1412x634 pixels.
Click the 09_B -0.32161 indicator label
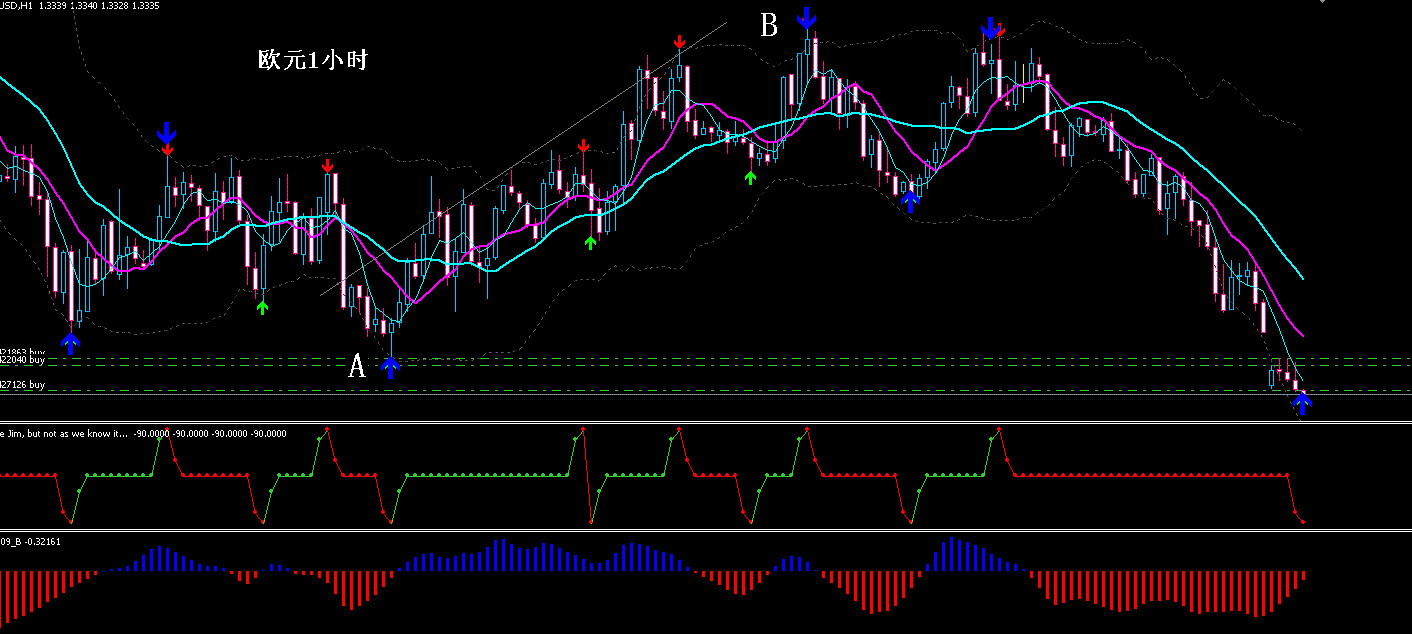pyautogui.click(x=30, y=541)
